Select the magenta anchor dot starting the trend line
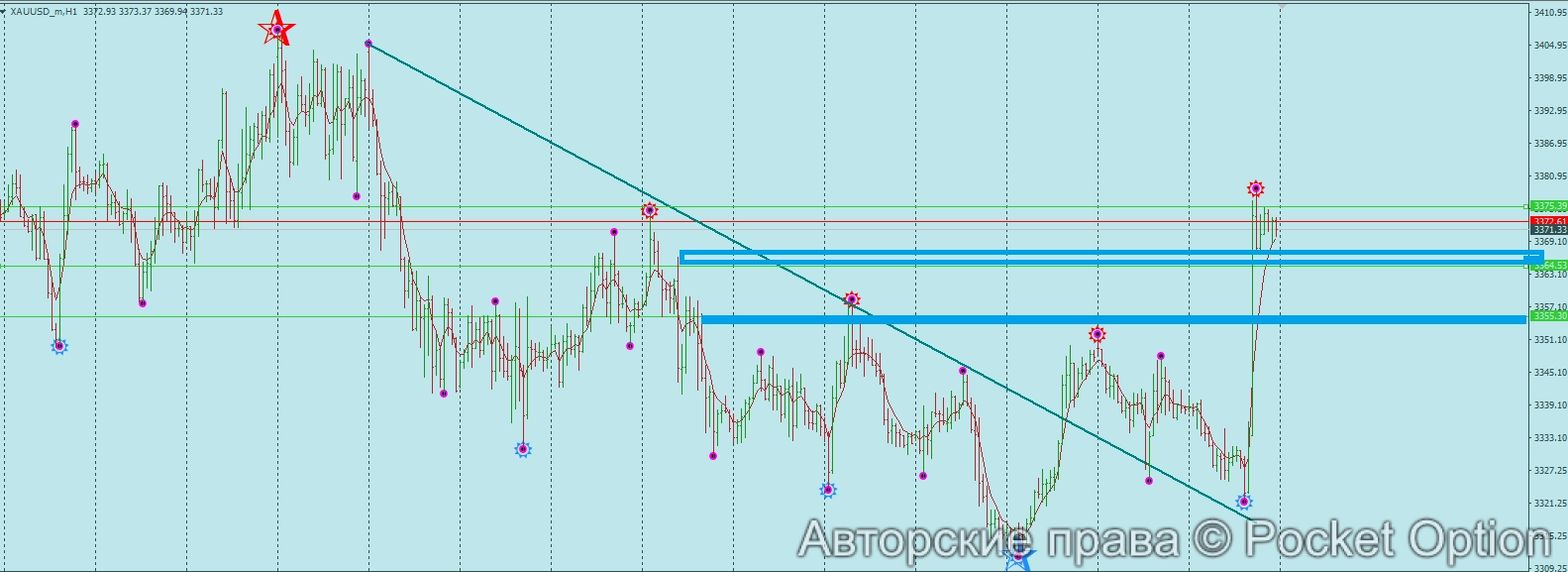 click(x=368, y=44)
